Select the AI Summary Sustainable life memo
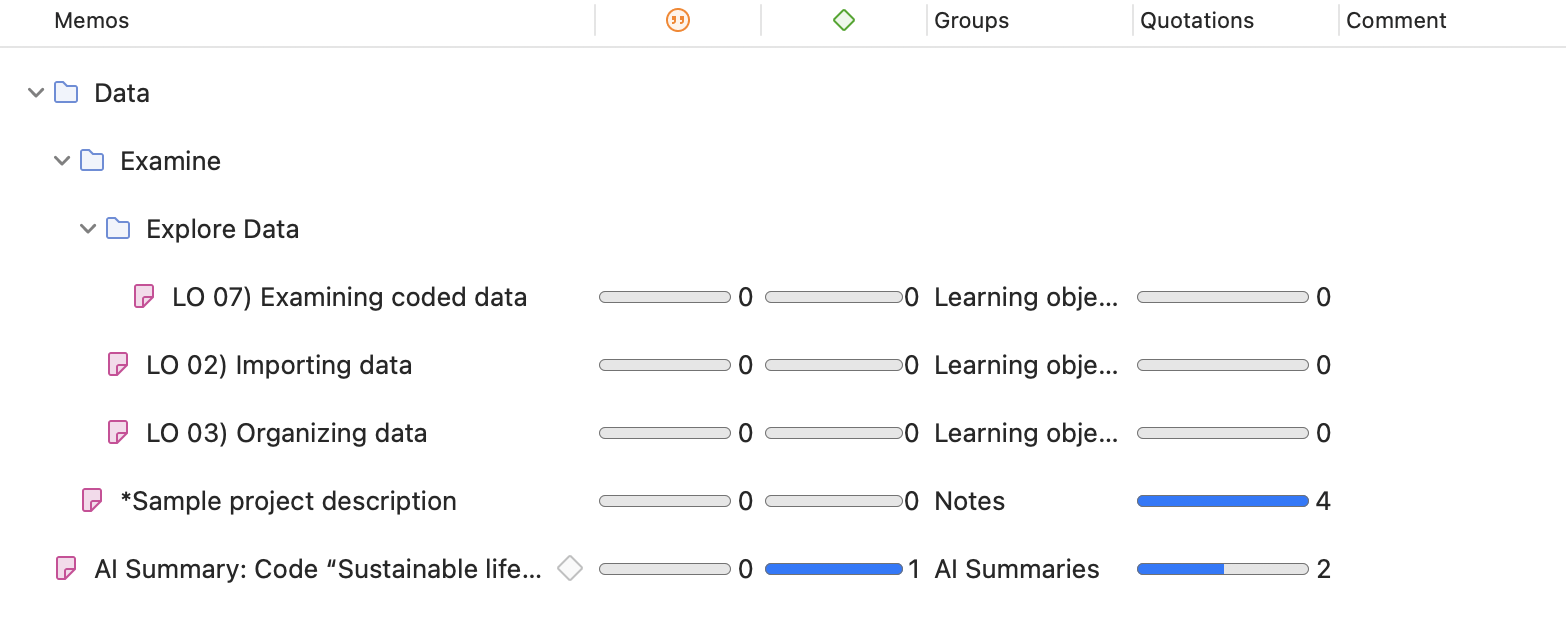Screen dimensions: 1566x622 pyautogui.click(x=317, y=569)
